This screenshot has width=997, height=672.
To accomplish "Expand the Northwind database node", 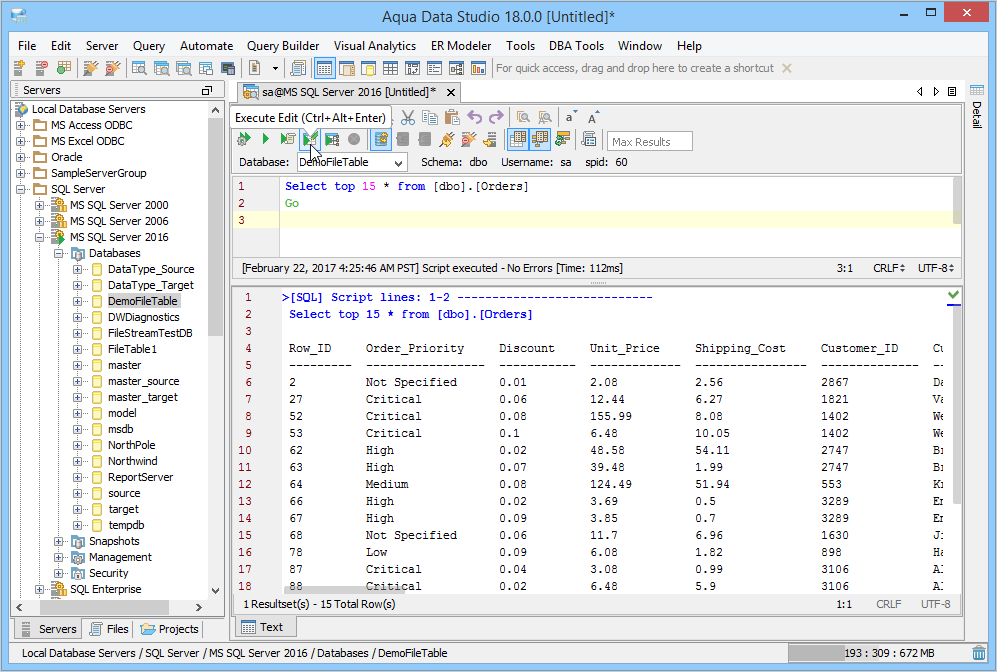I will point(78,461).
